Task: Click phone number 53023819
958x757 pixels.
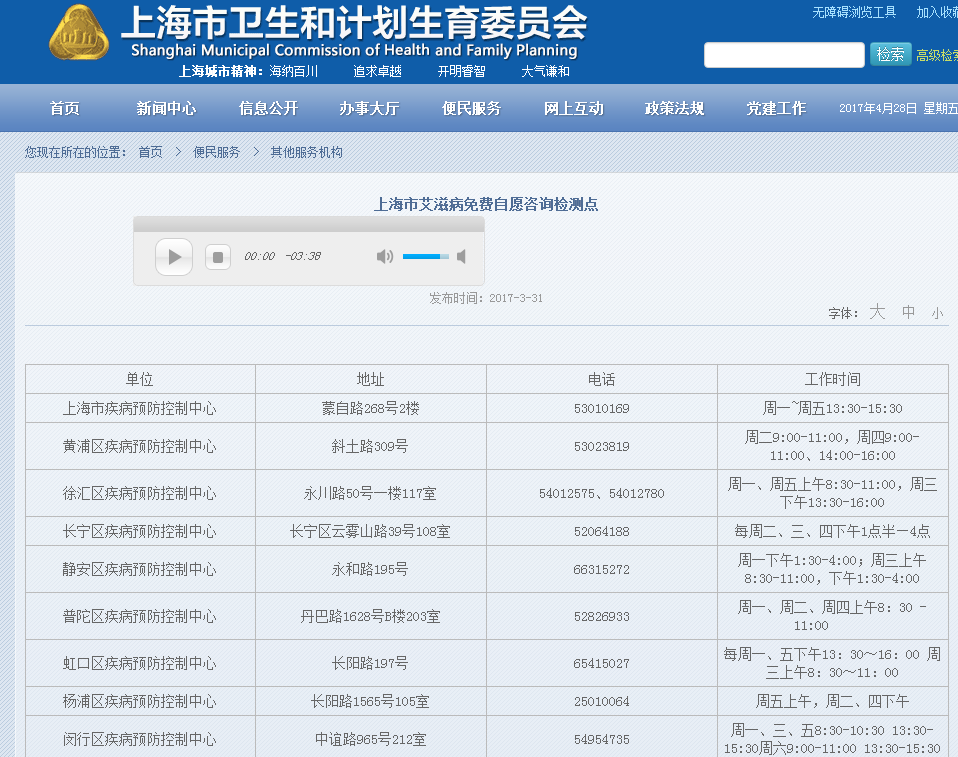Action: (x=601, y=447)
